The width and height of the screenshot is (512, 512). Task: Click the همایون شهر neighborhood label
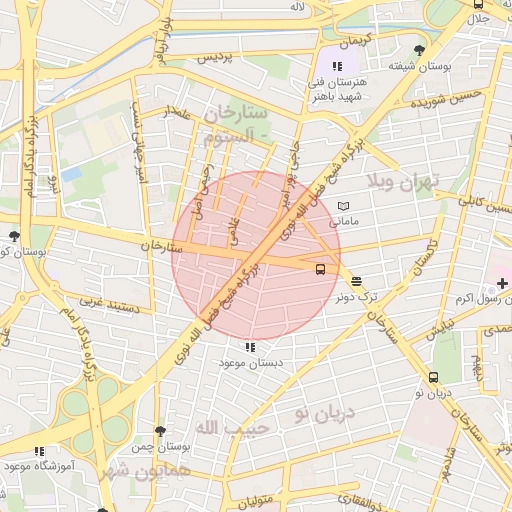(x=145, y=472)
